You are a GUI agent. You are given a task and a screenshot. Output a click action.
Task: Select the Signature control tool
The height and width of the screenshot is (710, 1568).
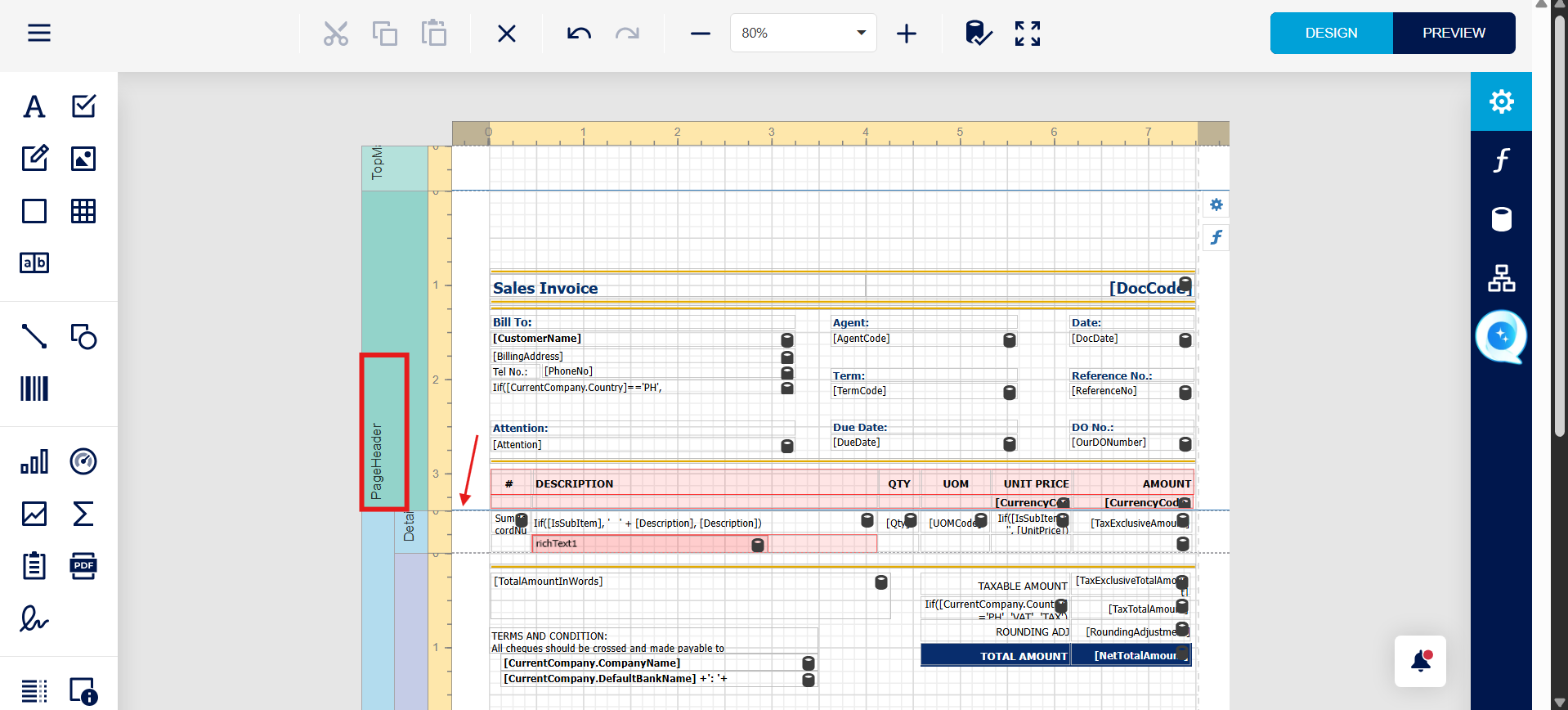pos(34,618)
